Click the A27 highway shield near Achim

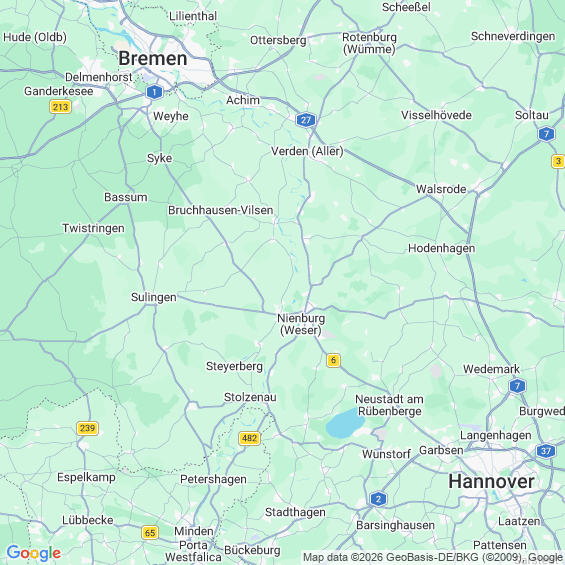coord(306,120)
